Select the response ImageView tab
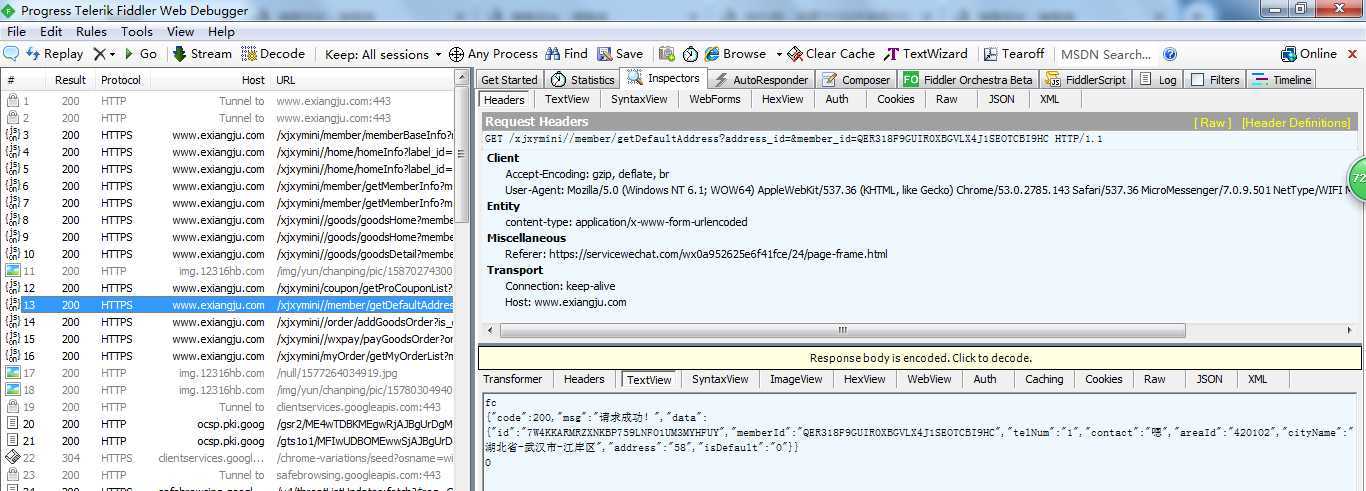The width and height of the screenshot is (1366, 491). tap(796, 379)
